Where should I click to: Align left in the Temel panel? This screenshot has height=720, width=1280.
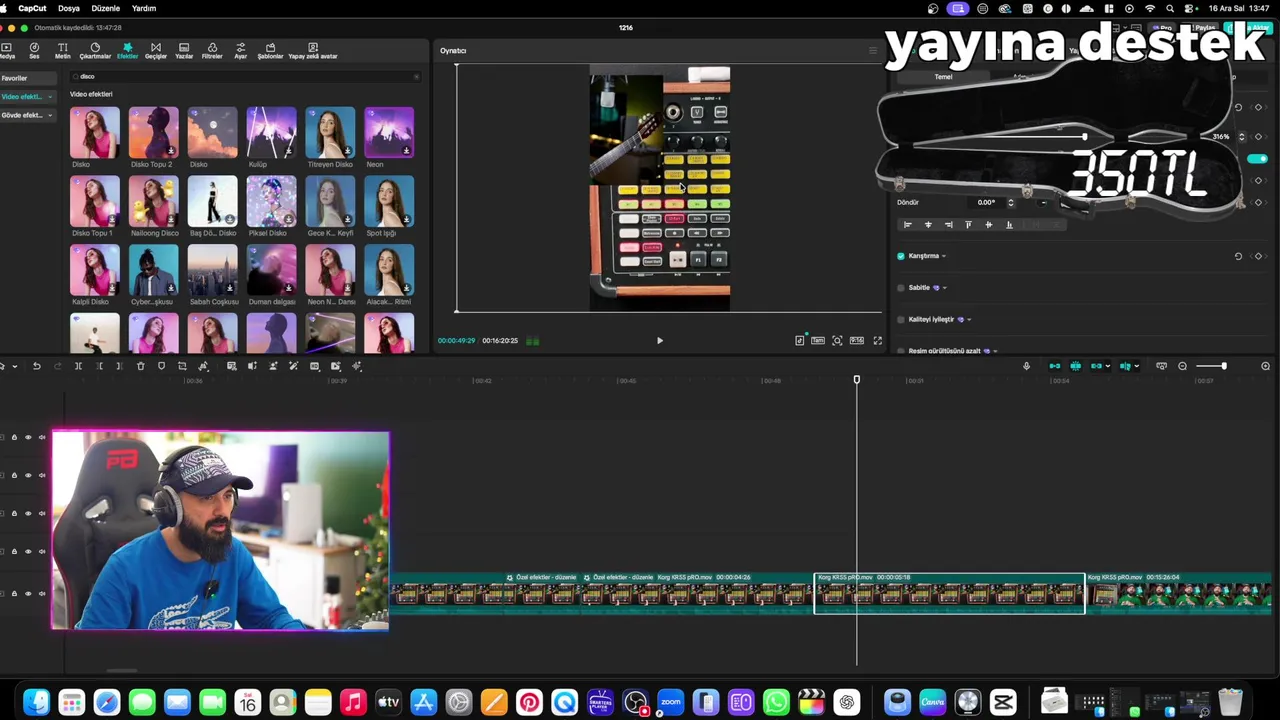[x=907, y=225]
